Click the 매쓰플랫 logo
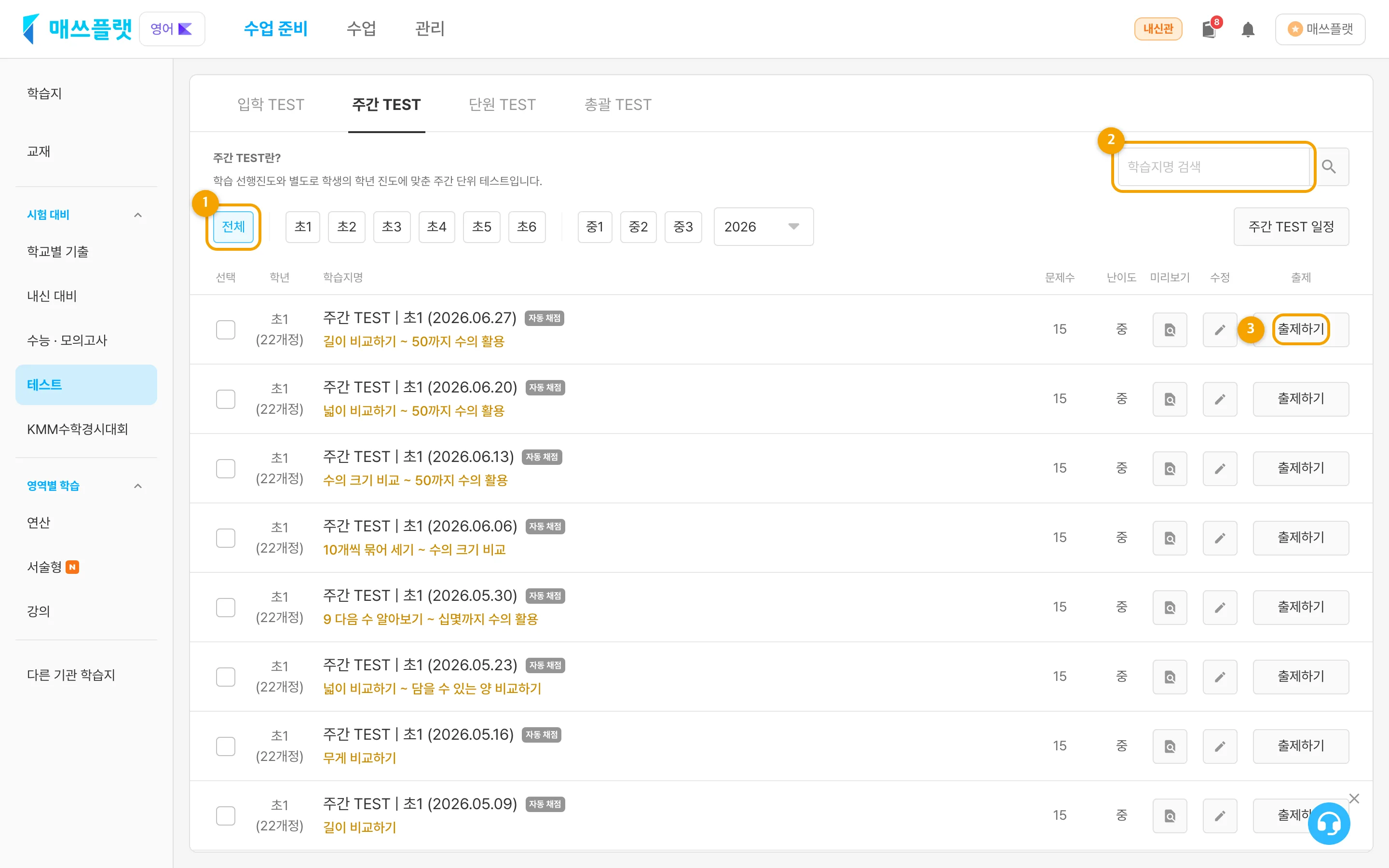 pos(77,29)
